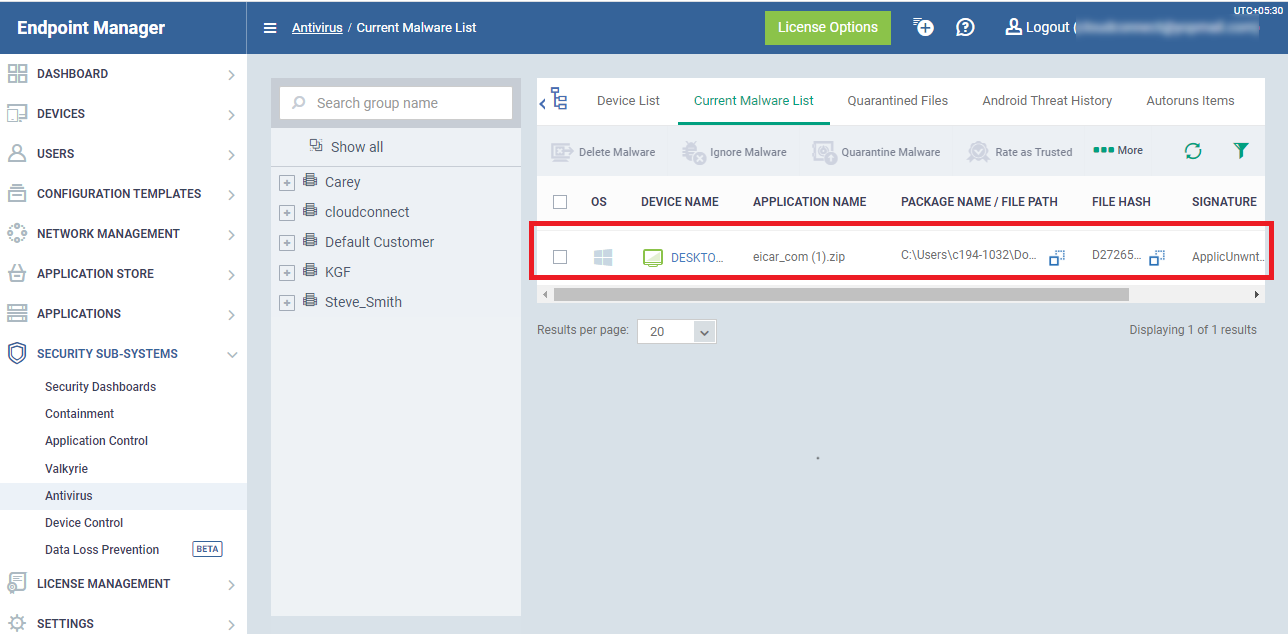Click in the Search group name field

click(396, 103)
